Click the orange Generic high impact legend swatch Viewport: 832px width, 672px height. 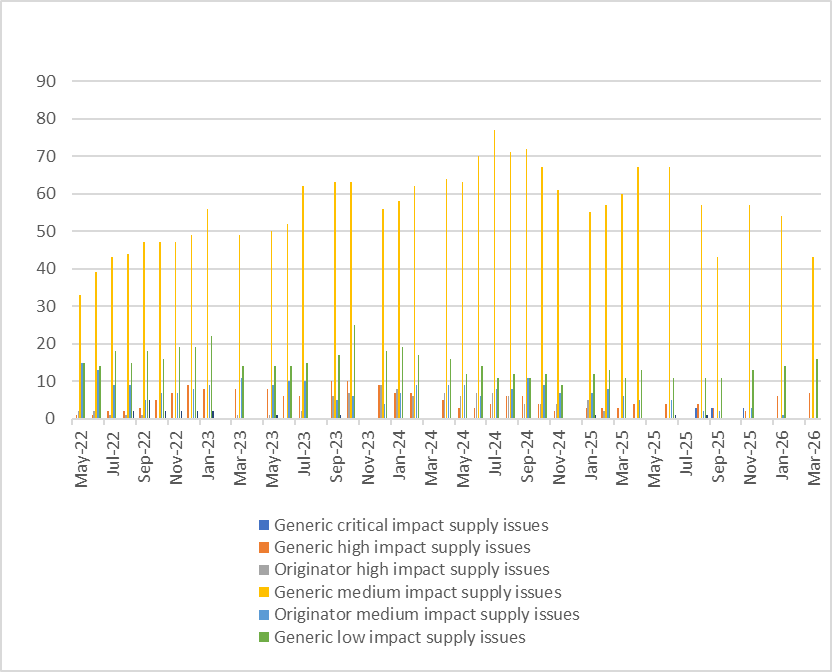(263, 548)
